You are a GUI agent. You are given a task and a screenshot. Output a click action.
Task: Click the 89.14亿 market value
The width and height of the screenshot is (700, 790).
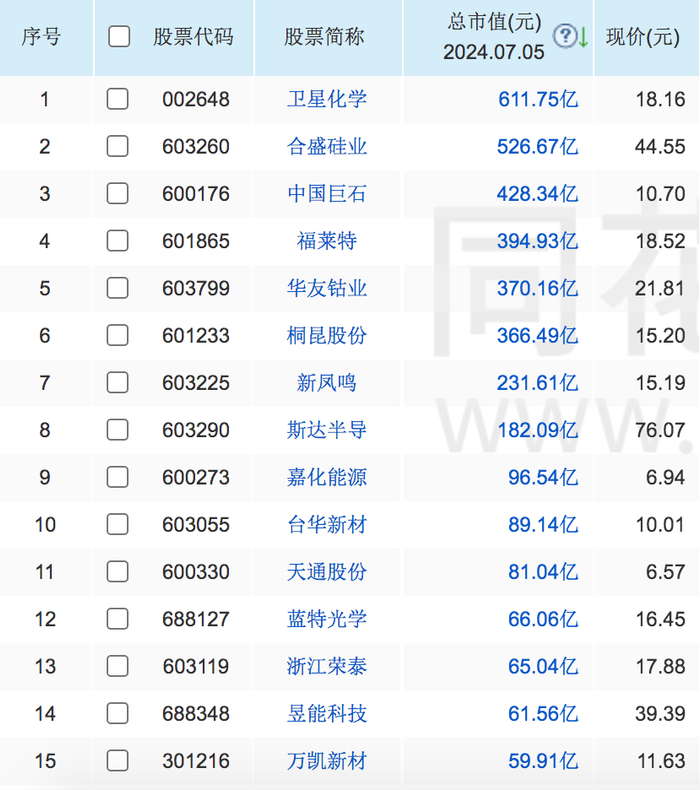tap(543, 524)
